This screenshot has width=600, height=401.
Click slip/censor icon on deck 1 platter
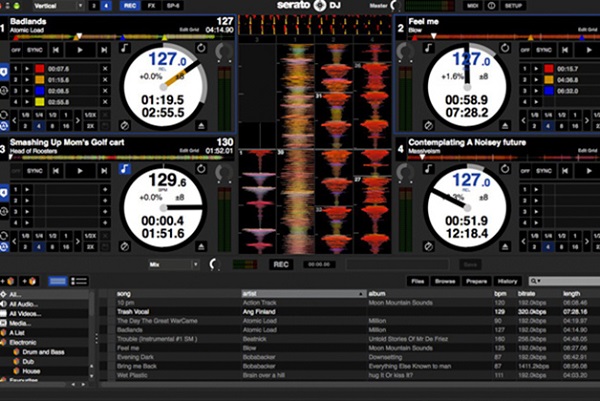pyautogui.click(x=124, y=126)
